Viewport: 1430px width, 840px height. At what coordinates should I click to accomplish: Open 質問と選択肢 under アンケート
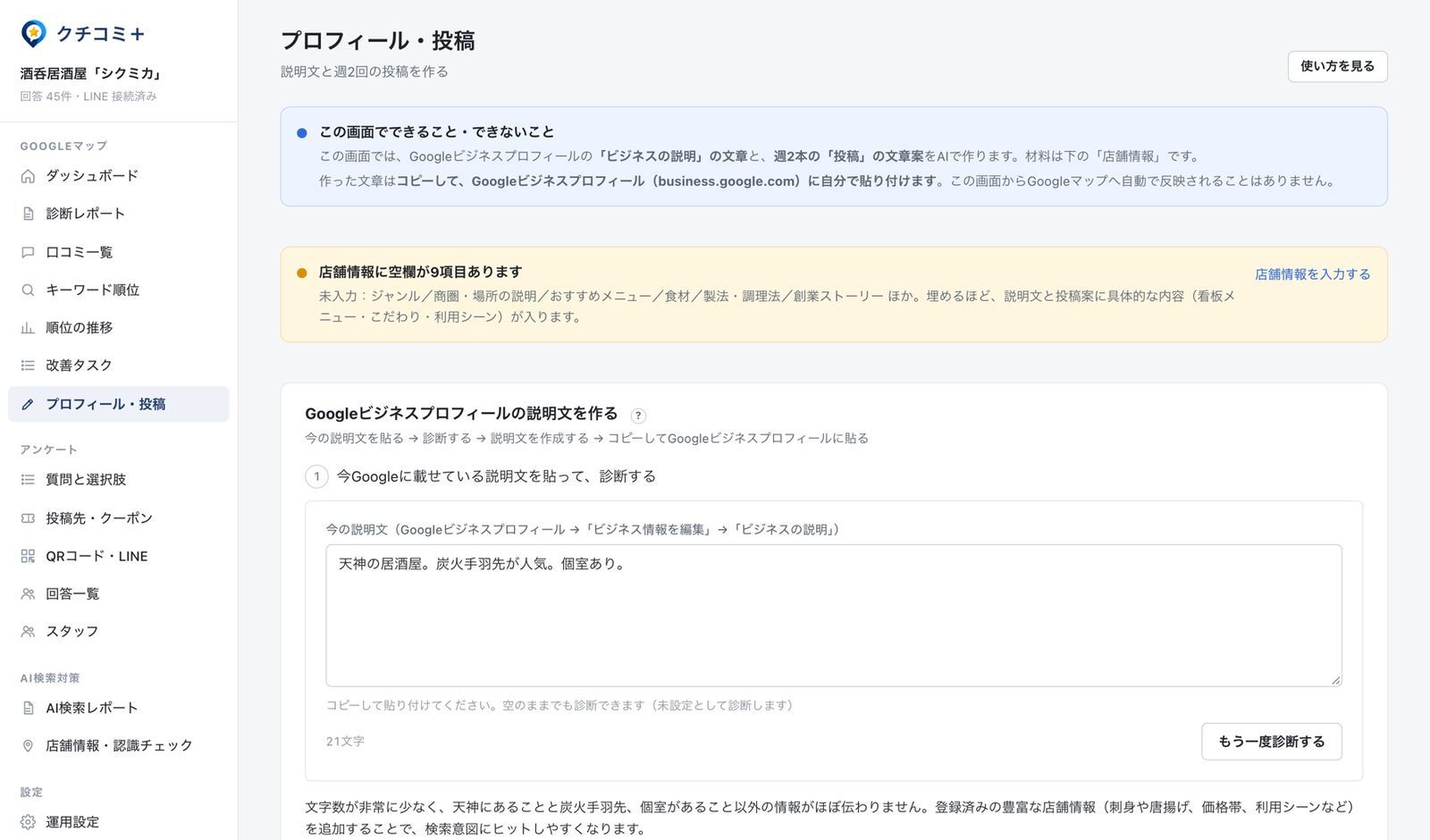(x=119, y=480)
